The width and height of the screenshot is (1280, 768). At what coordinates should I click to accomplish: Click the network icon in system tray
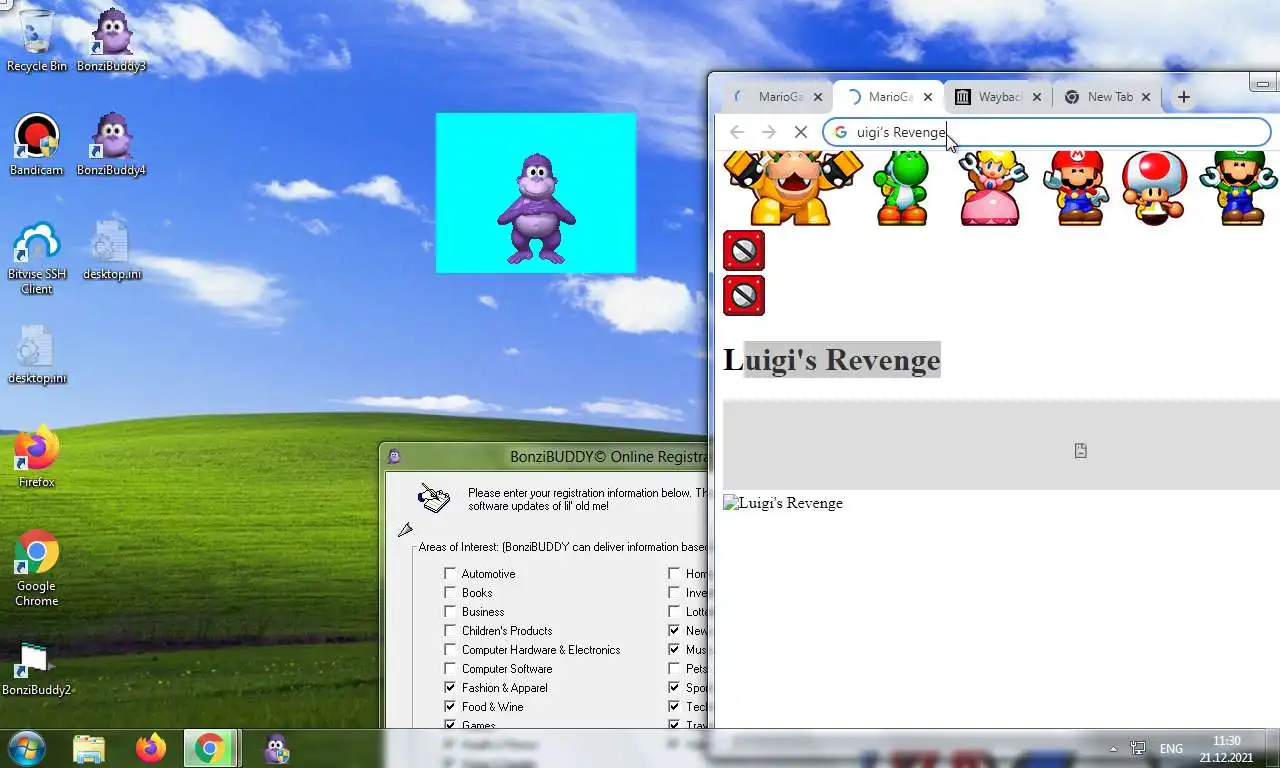(1138, 748)
